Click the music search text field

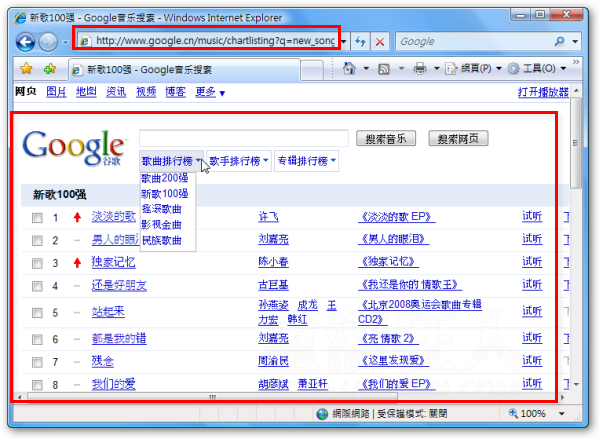pos(244,138)
